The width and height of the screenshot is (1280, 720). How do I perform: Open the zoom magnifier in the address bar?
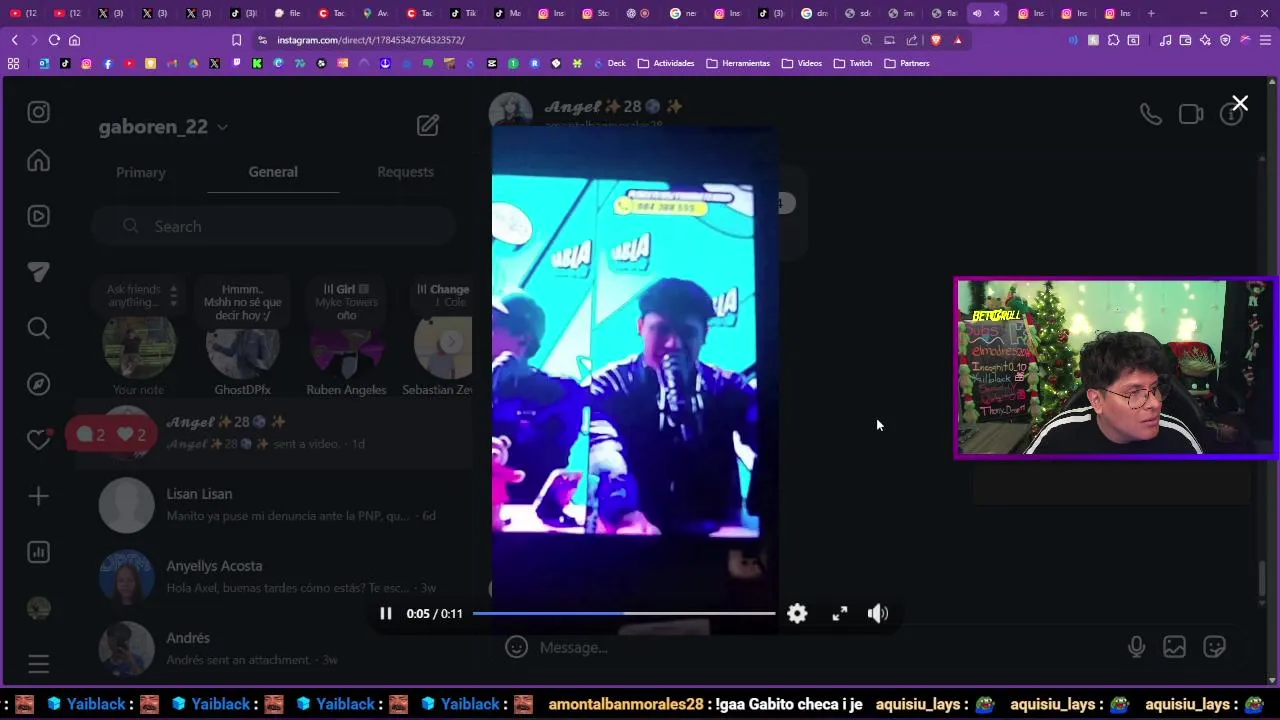(866, 40)
